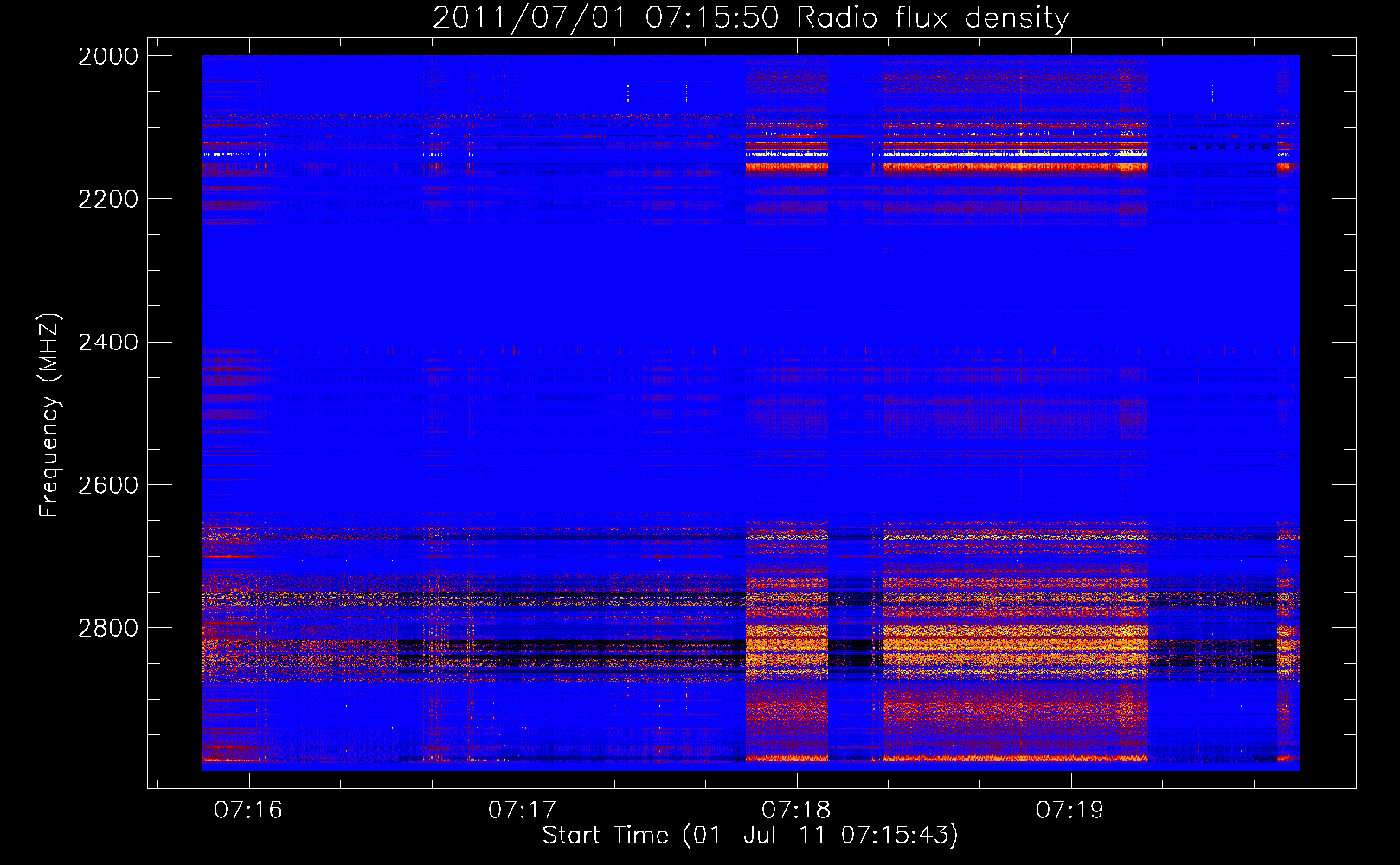Select the 2000 frequency tick label
The height and width of the screenshot is (865, 1400).
pyautogui.click(x=108, y=56)
